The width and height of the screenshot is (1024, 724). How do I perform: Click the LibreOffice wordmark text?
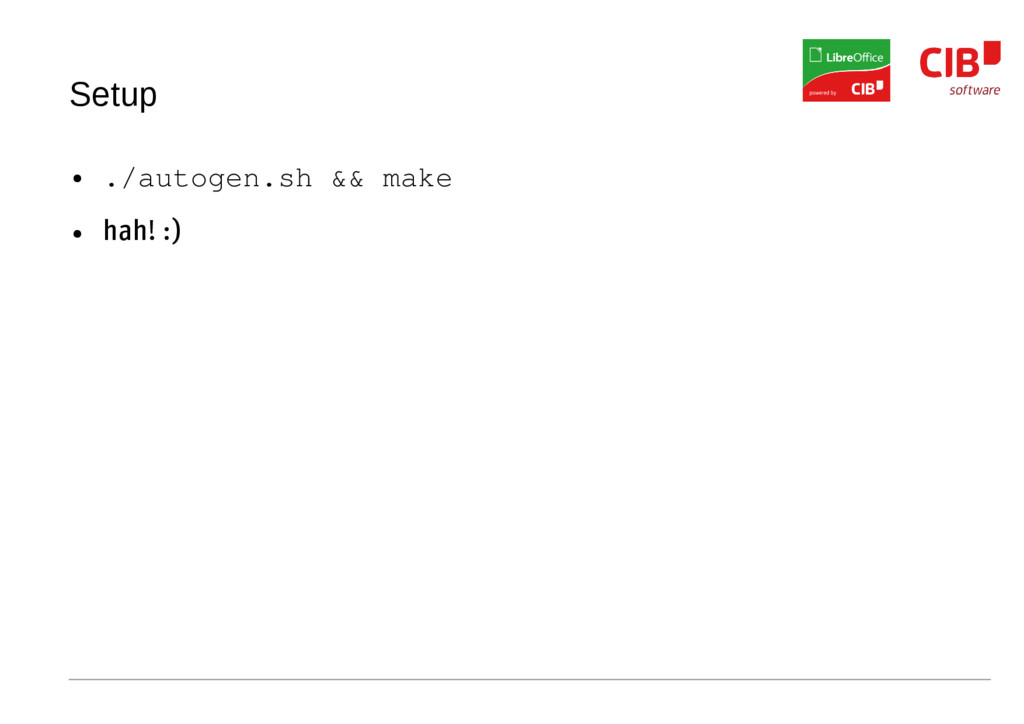854,57
